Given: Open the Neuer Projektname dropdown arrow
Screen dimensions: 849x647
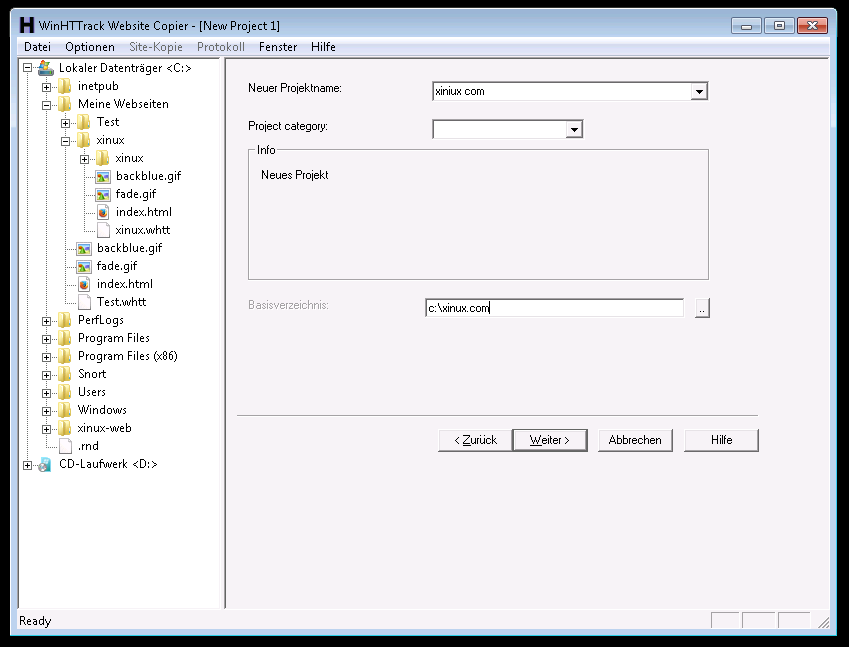Looking at the screenshot, I should pyautogui.click(x=699, y=92).
